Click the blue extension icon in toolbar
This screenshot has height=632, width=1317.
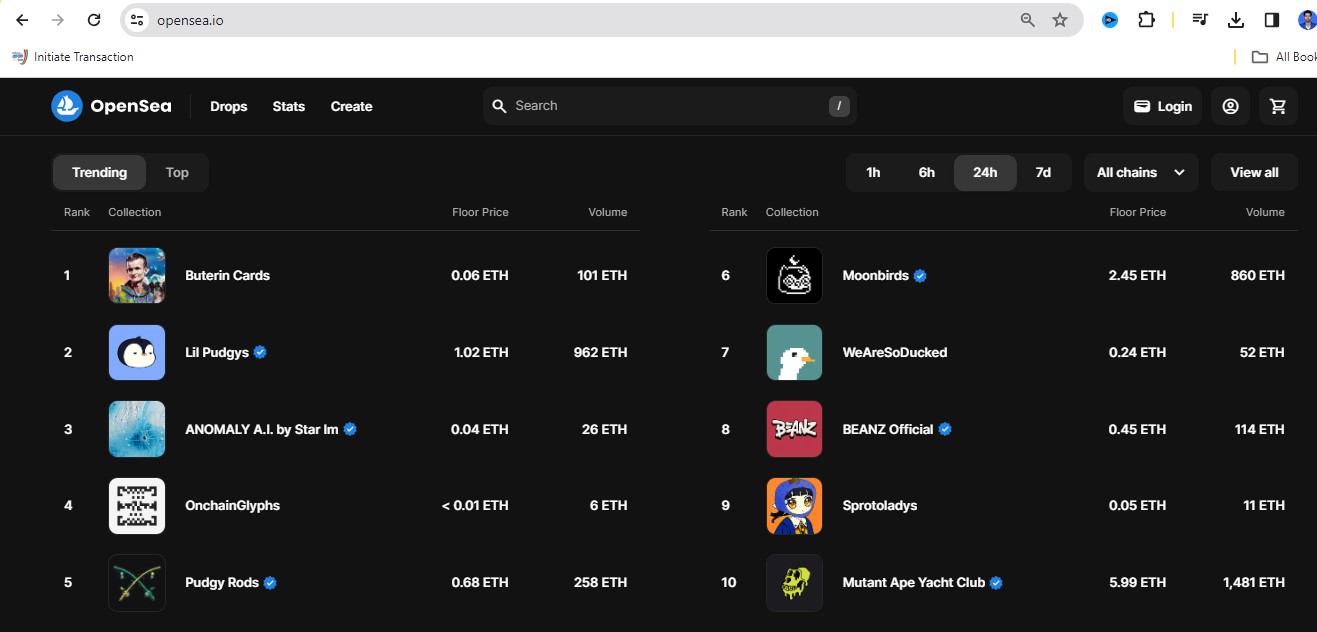(x=1110, y=20)
